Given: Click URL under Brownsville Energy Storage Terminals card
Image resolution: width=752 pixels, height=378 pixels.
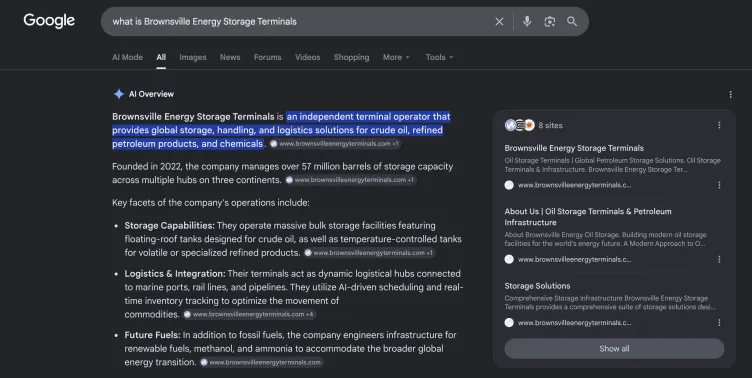Looking at the screenshot, I should pyautogui.click(x=575, y=185).
